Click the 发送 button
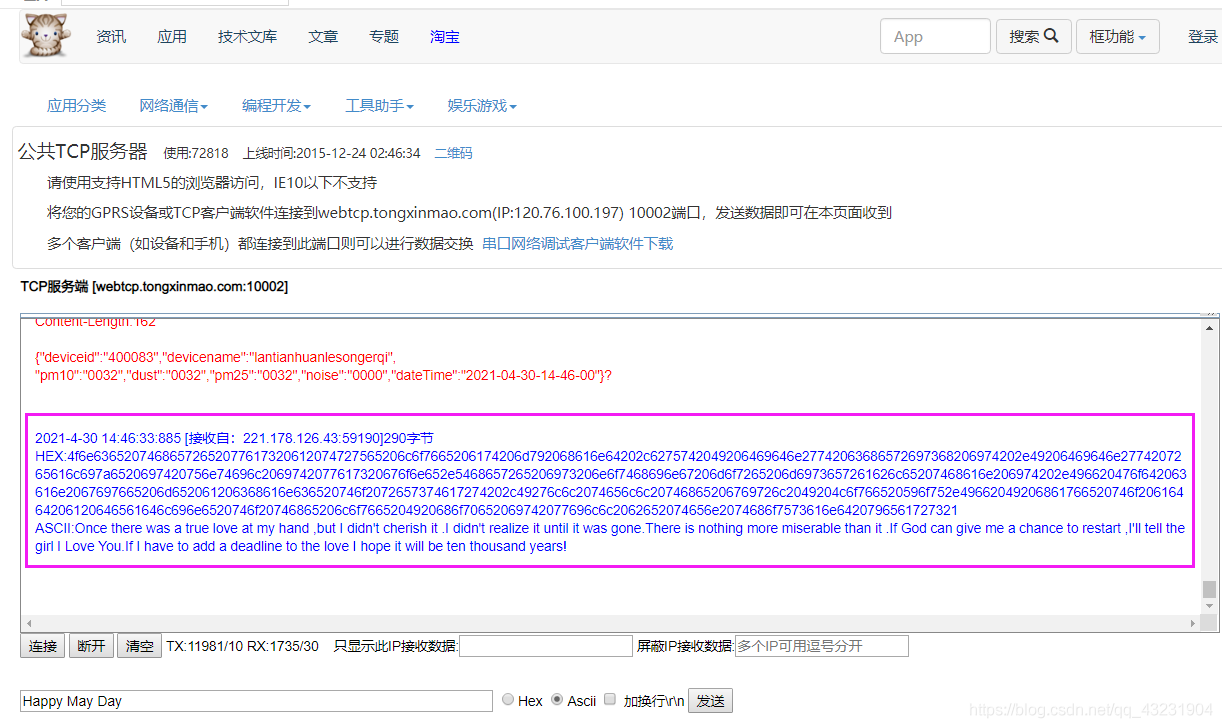The height and width of the screenshot is (728, 1222). pos(710,701)
